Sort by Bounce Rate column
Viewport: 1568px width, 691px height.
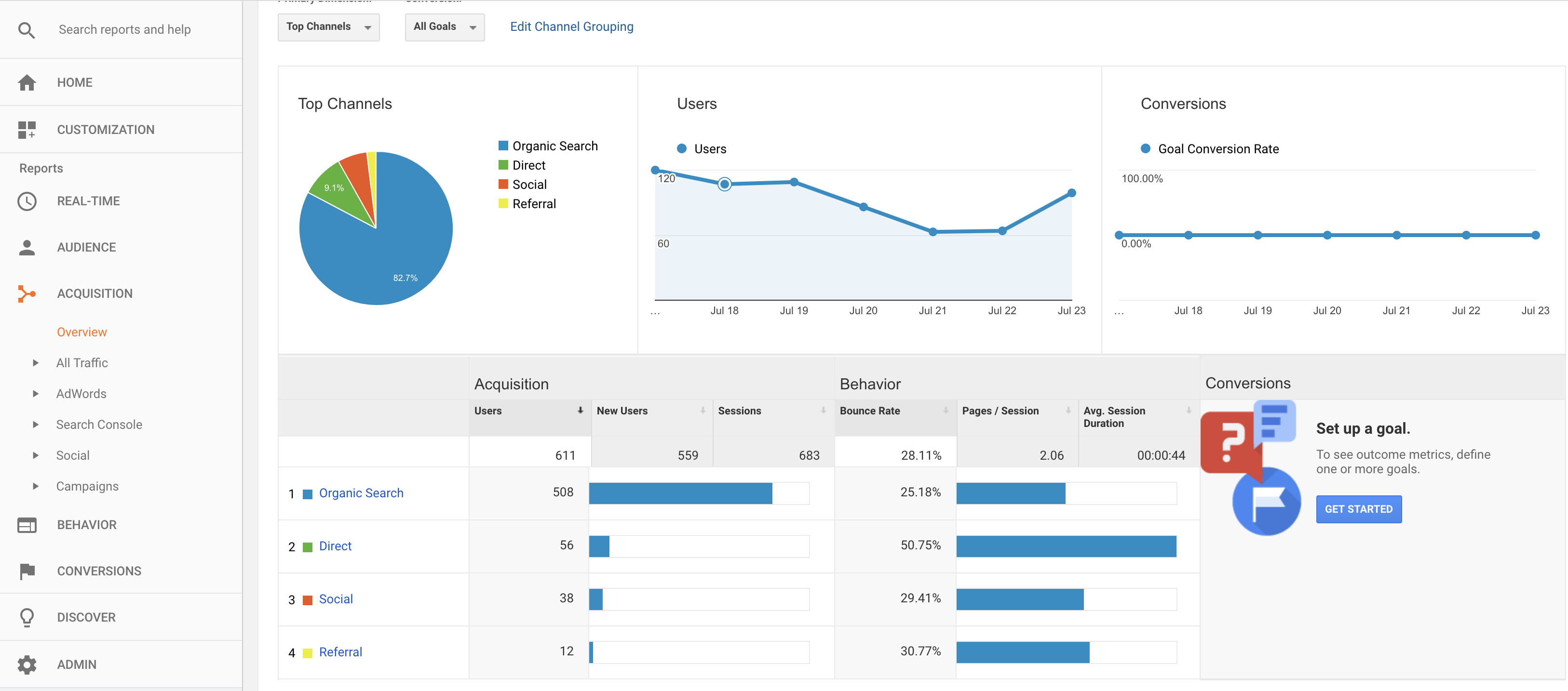[x=946, y=410]
